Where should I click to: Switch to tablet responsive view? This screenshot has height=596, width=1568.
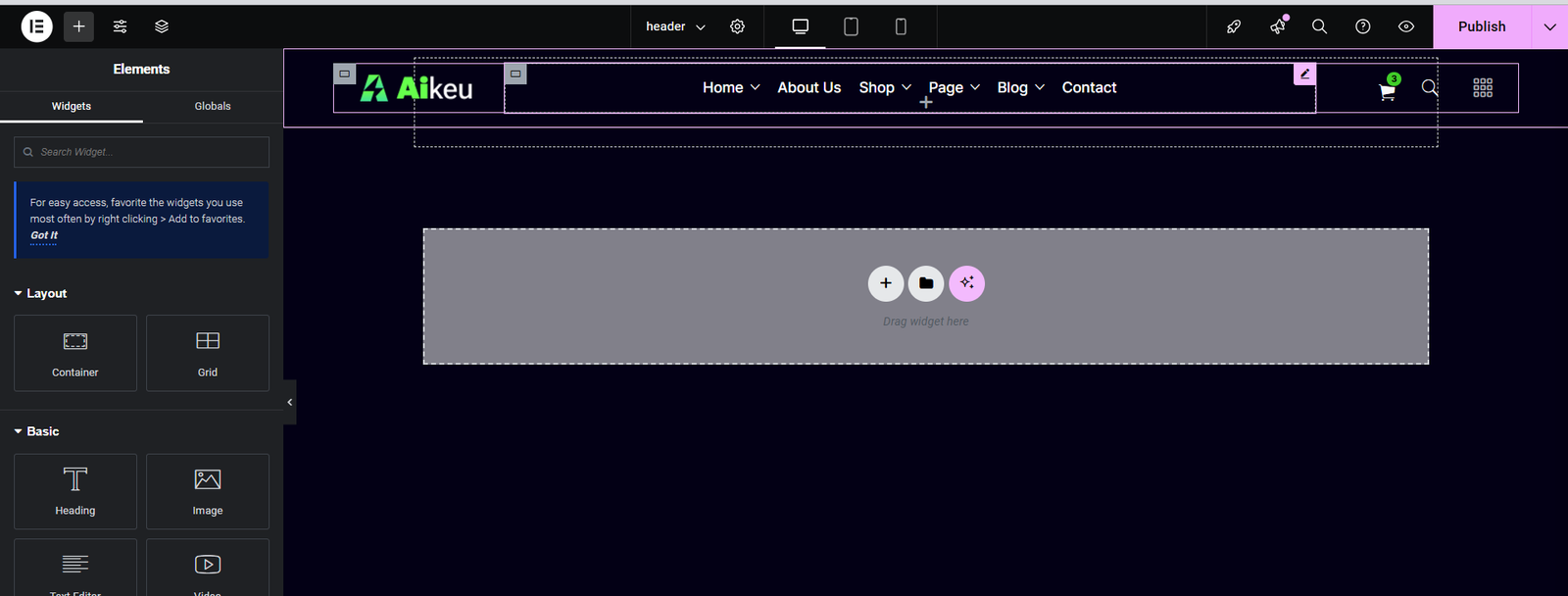click(851, 26)
